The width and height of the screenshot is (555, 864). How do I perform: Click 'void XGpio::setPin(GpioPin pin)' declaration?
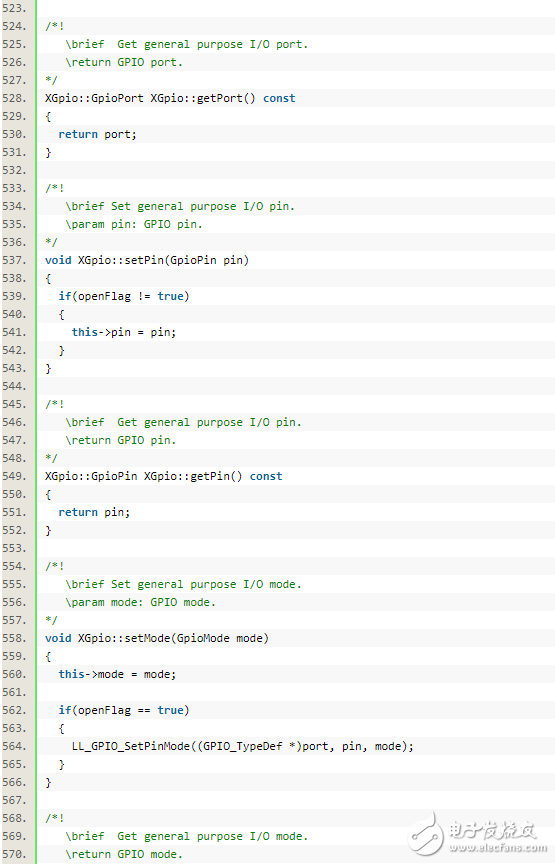pos(147,260)
